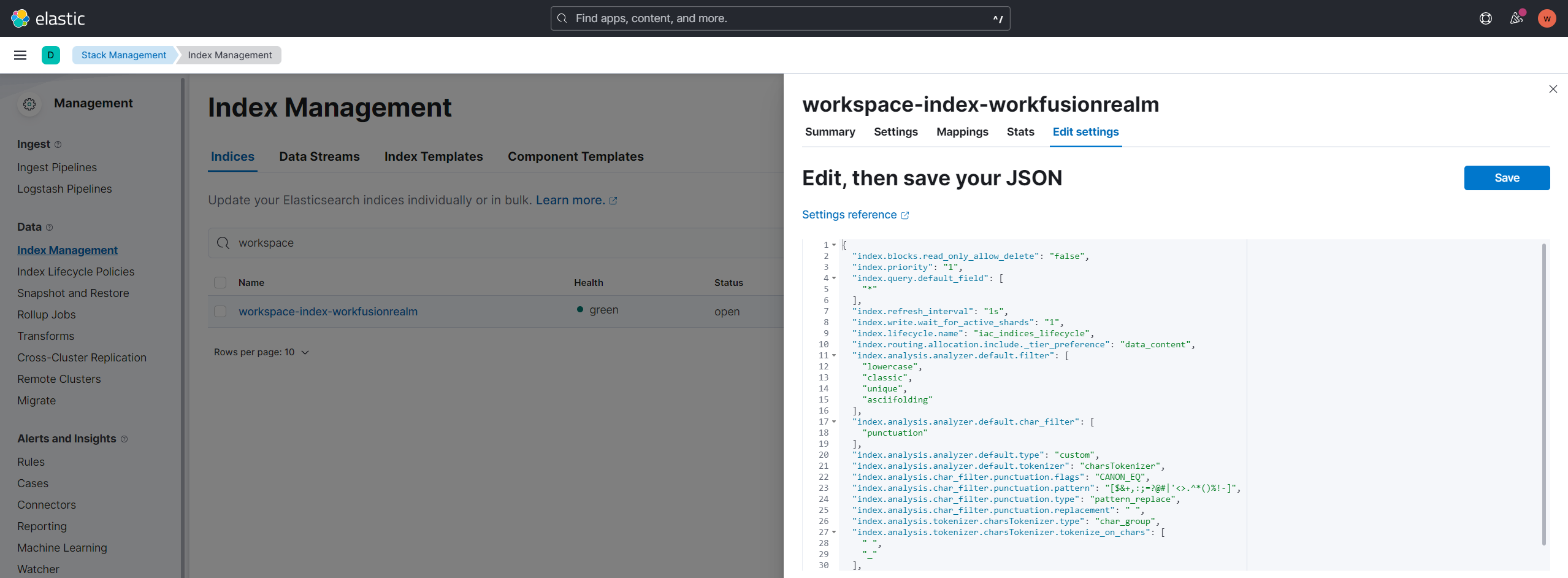The image size is (1568, 578).
Task: Open Transforms in sidebar
Action: [45, 336]
